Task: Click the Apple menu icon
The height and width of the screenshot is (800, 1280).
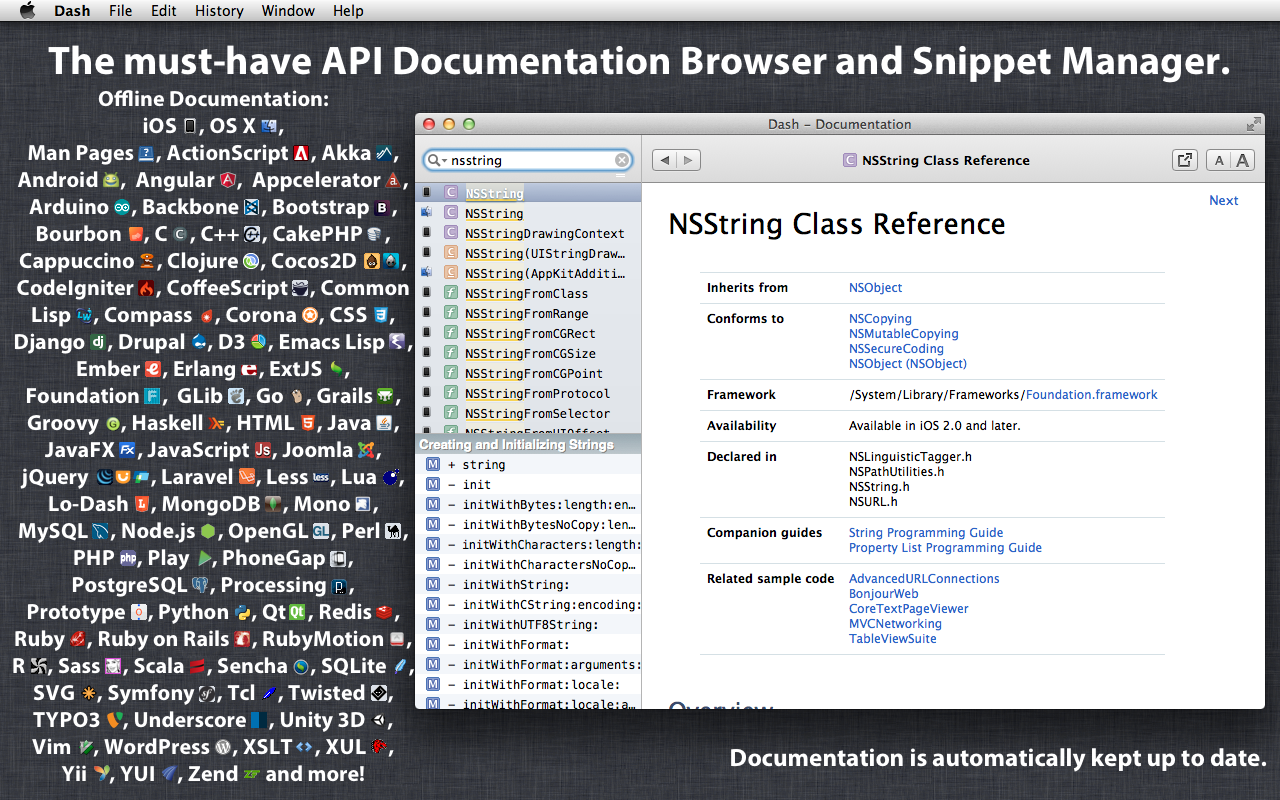Action: pos(27,11)
